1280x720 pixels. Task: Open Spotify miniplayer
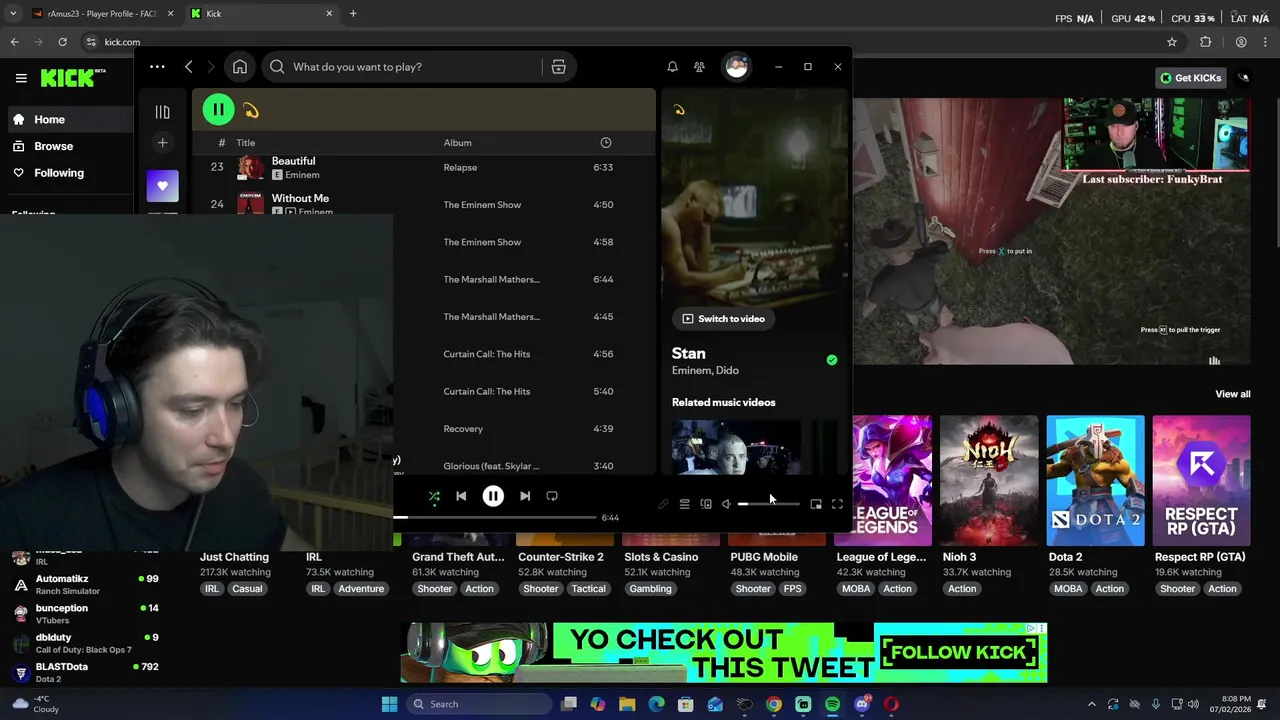[x=816, y=504]
